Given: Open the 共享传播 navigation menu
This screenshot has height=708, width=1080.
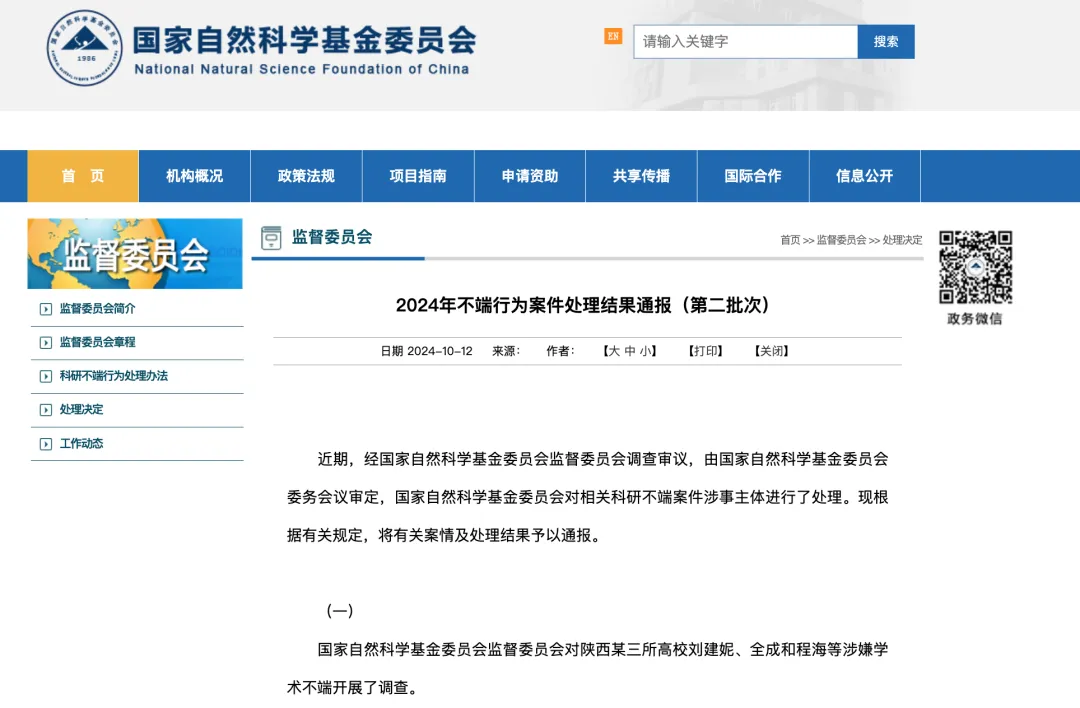Looking at the screenshot, I should 641,176.
